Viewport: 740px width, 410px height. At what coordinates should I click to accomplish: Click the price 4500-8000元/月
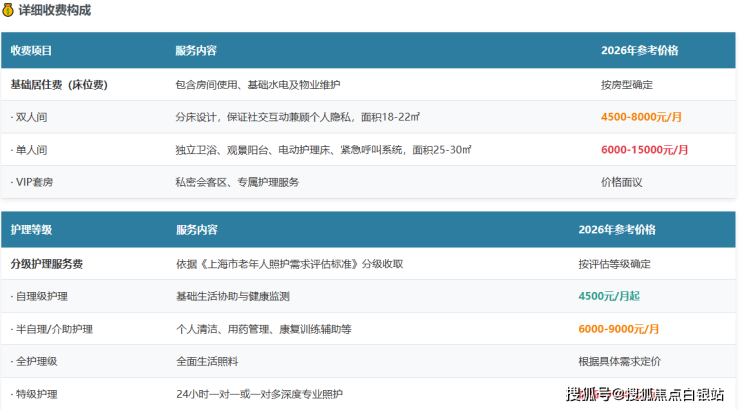(641, 117)
